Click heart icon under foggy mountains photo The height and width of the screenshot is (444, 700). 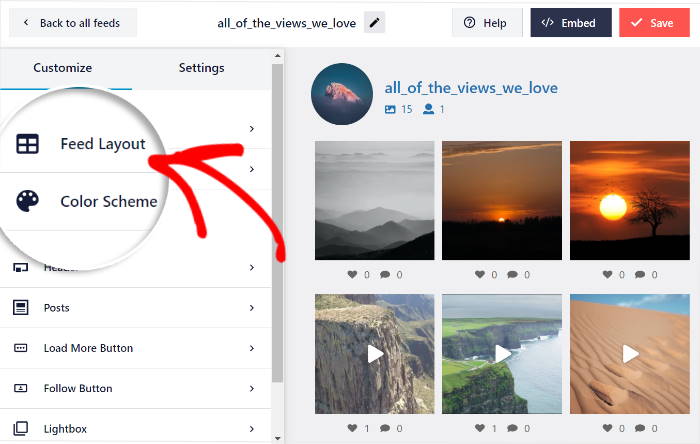[352, 274]
